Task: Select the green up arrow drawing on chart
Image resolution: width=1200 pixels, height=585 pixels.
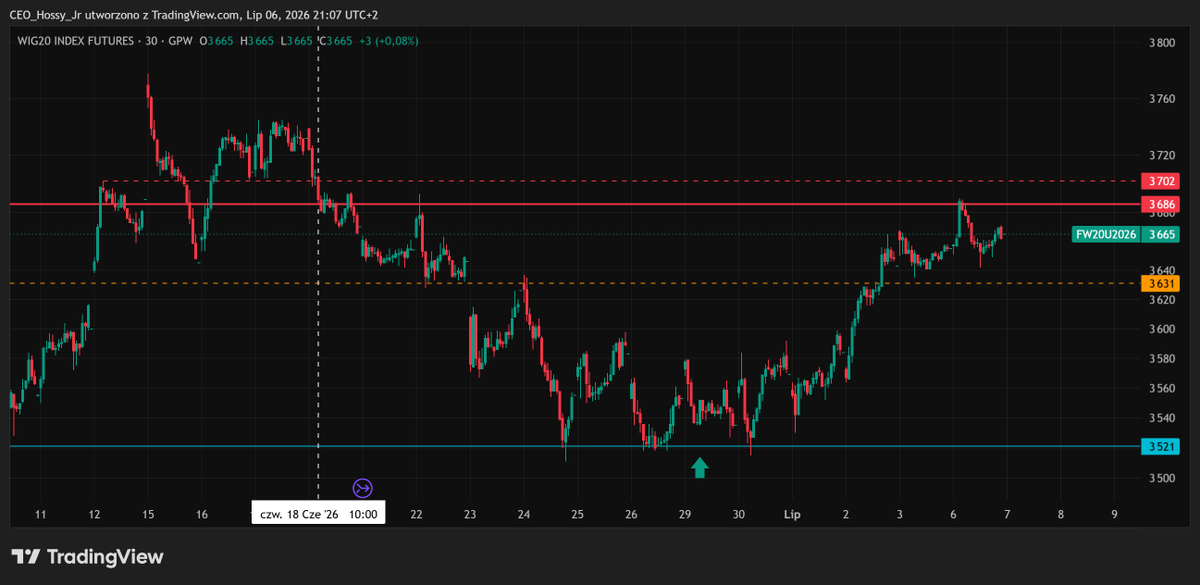Action: click(700, 467)
